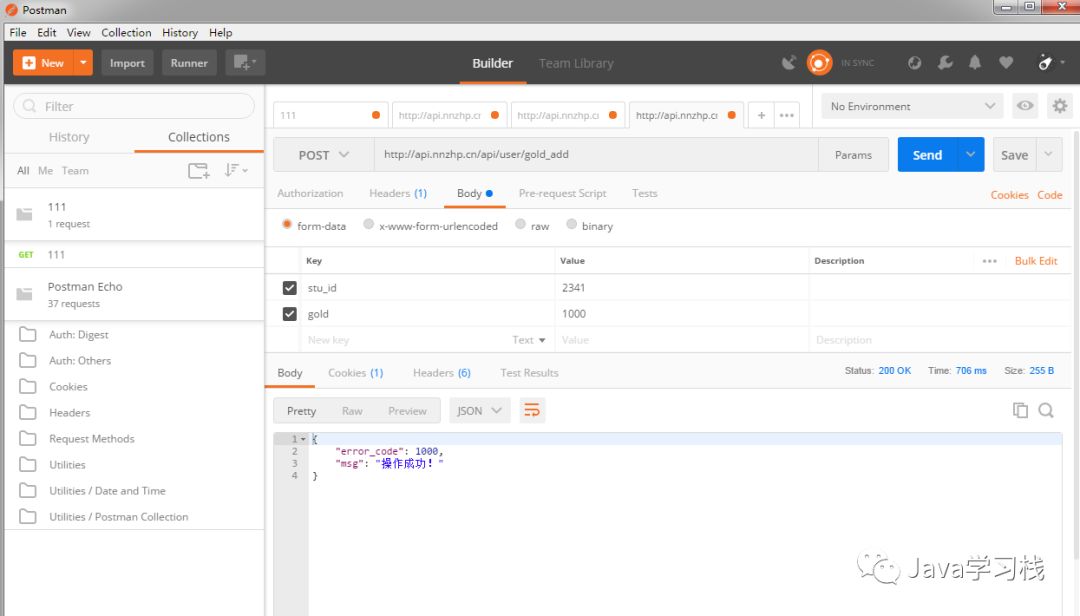Click the copy response icon
The width and height of the screenshot is (1080, 616).
[1020, 410]
